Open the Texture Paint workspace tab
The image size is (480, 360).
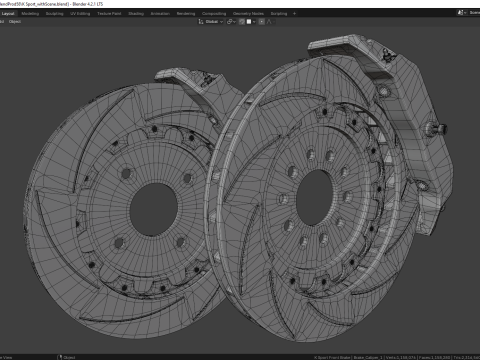point(109,14)
